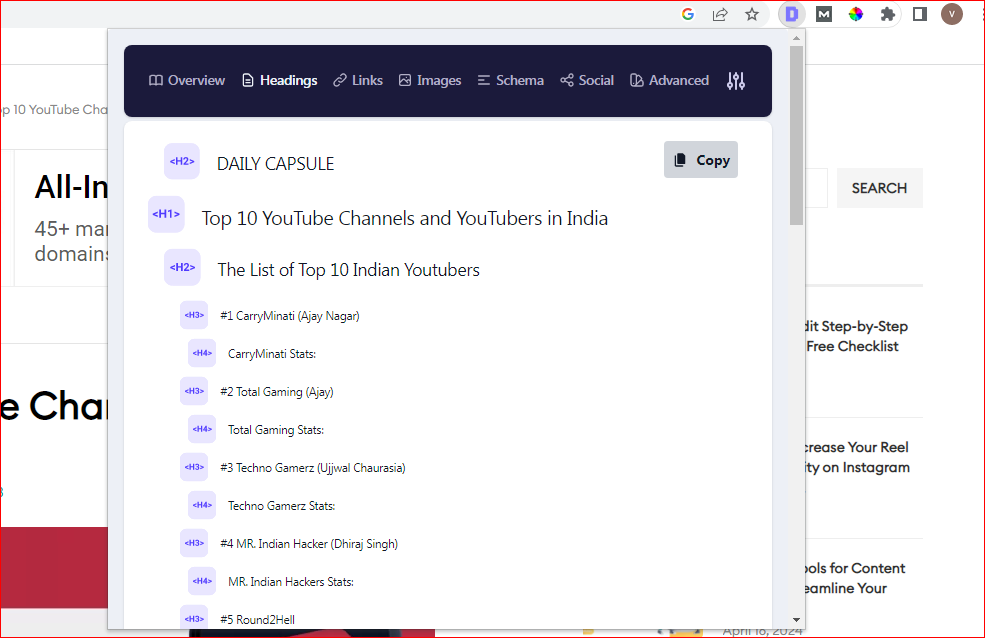Switch to the Advanced tab
This screenshot has width=985, height=638.
pyautogui.click(x=669, y=81)
